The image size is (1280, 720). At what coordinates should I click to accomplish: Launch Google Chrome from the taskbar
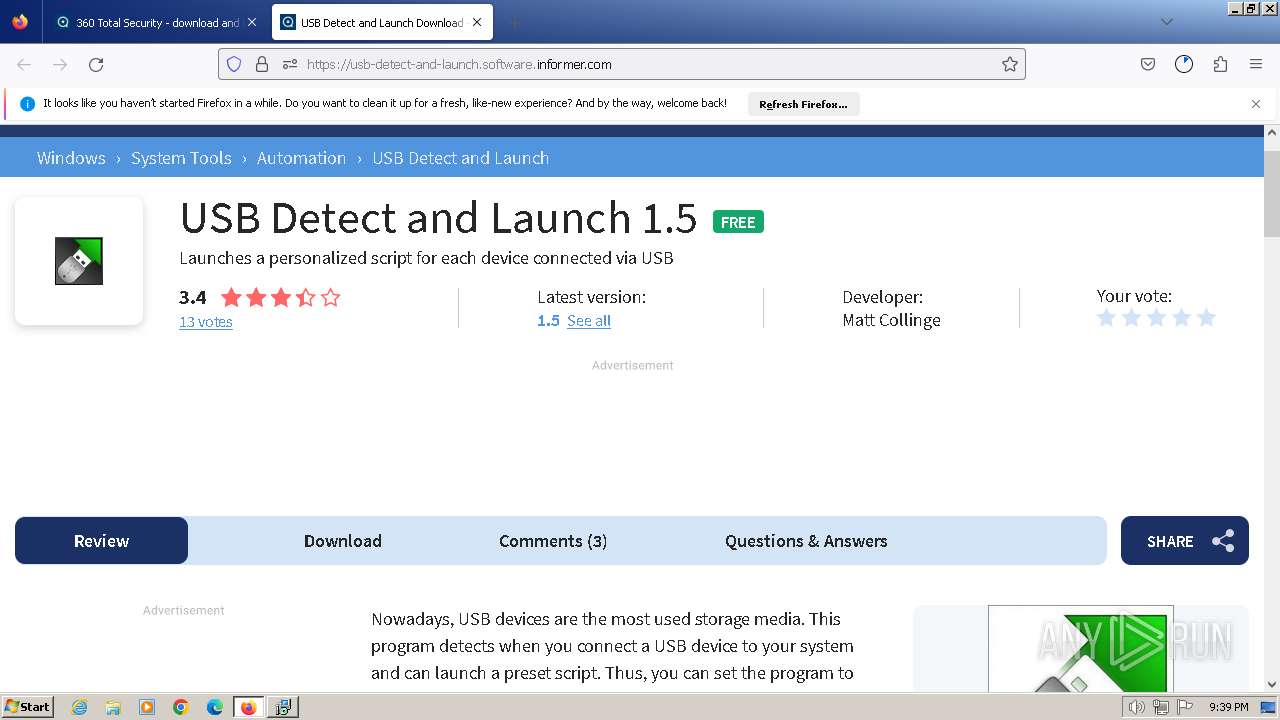pos(181,707)
